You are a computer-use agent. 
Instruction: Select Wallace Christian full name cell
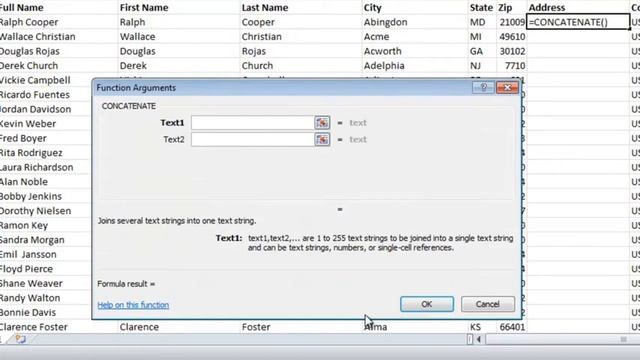tap(59, 37)
